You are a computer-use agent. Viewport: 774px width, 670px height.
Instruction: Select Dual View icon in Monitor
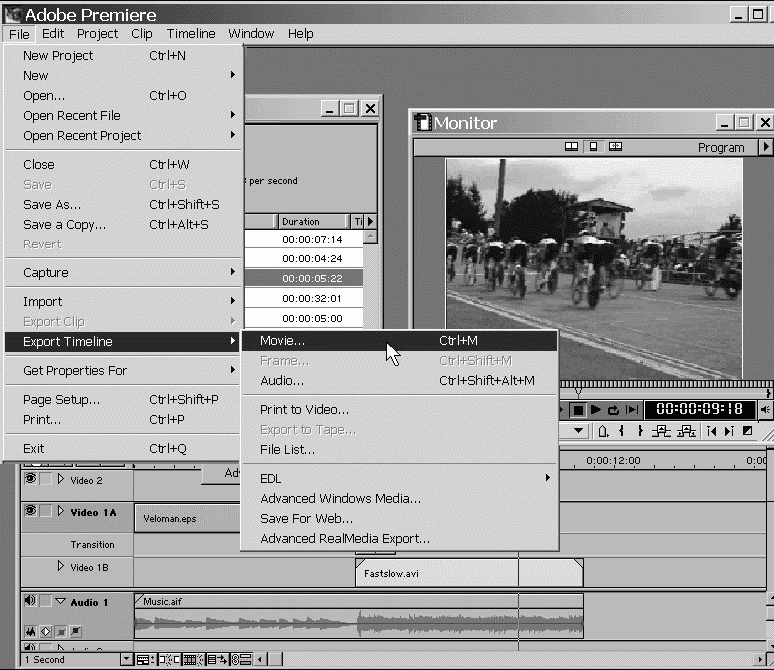pyautogui.click(x=571, y=147)
